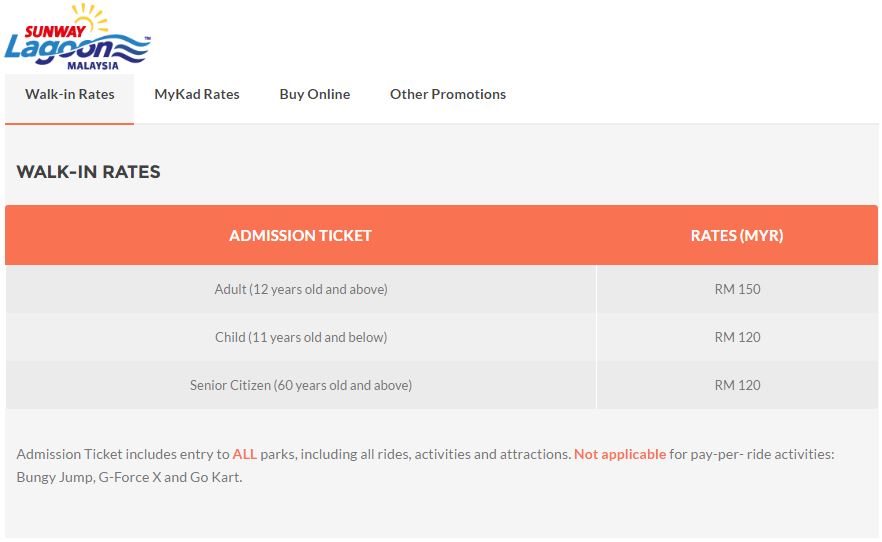Switch to the MyKad Rates tab

tap(197, 94)
